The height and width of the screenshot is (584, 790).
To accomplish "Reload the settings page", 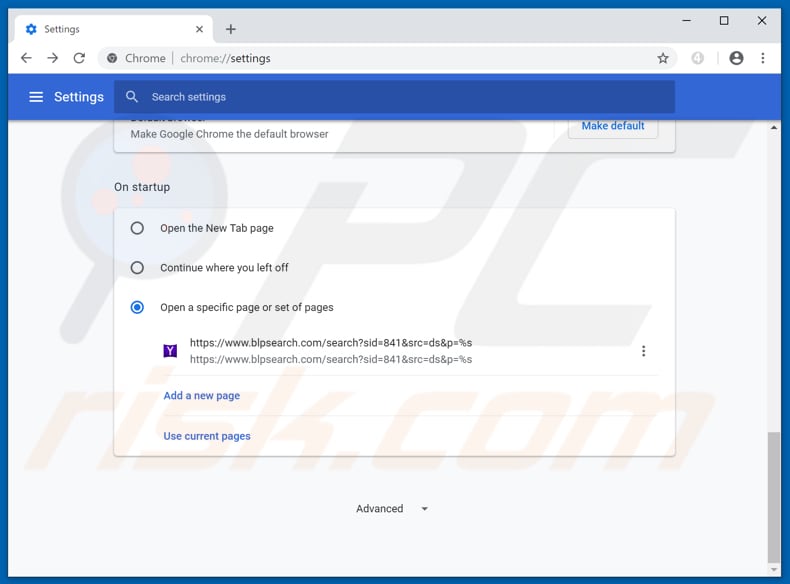I will point(79,58).
